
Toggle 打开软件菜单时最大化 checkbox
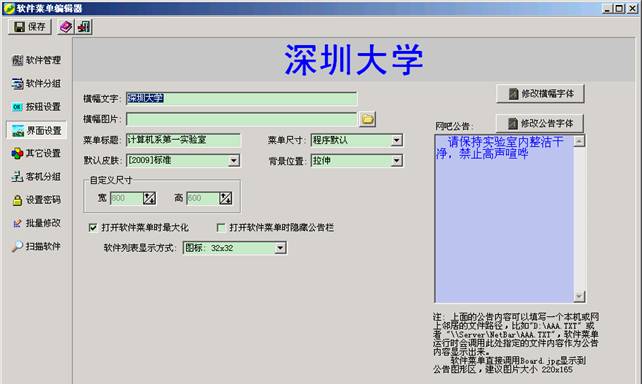93,228
